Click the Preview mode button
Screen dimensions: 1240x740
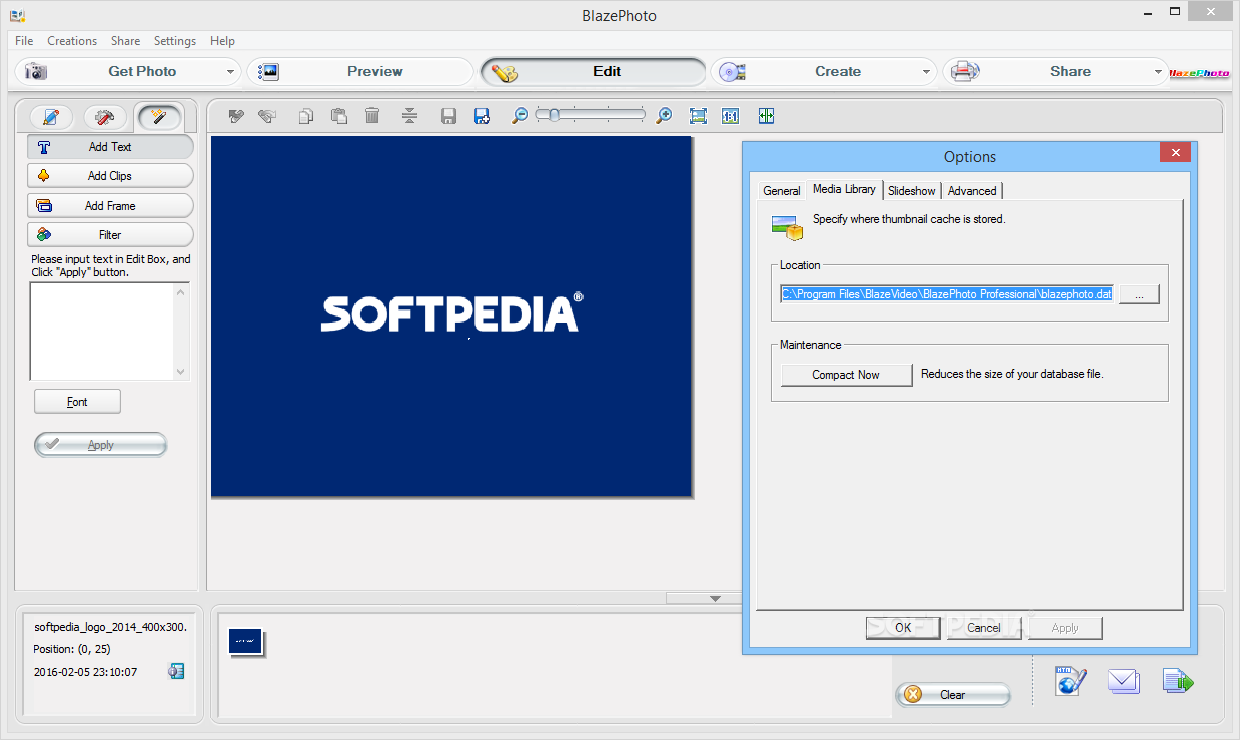point(360,72)
